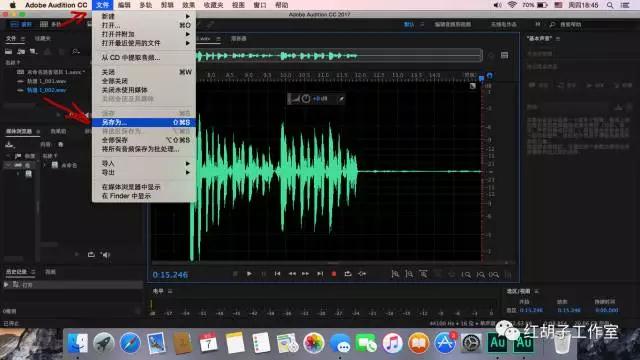Switch to the Multitrack view button

[51, 24]
